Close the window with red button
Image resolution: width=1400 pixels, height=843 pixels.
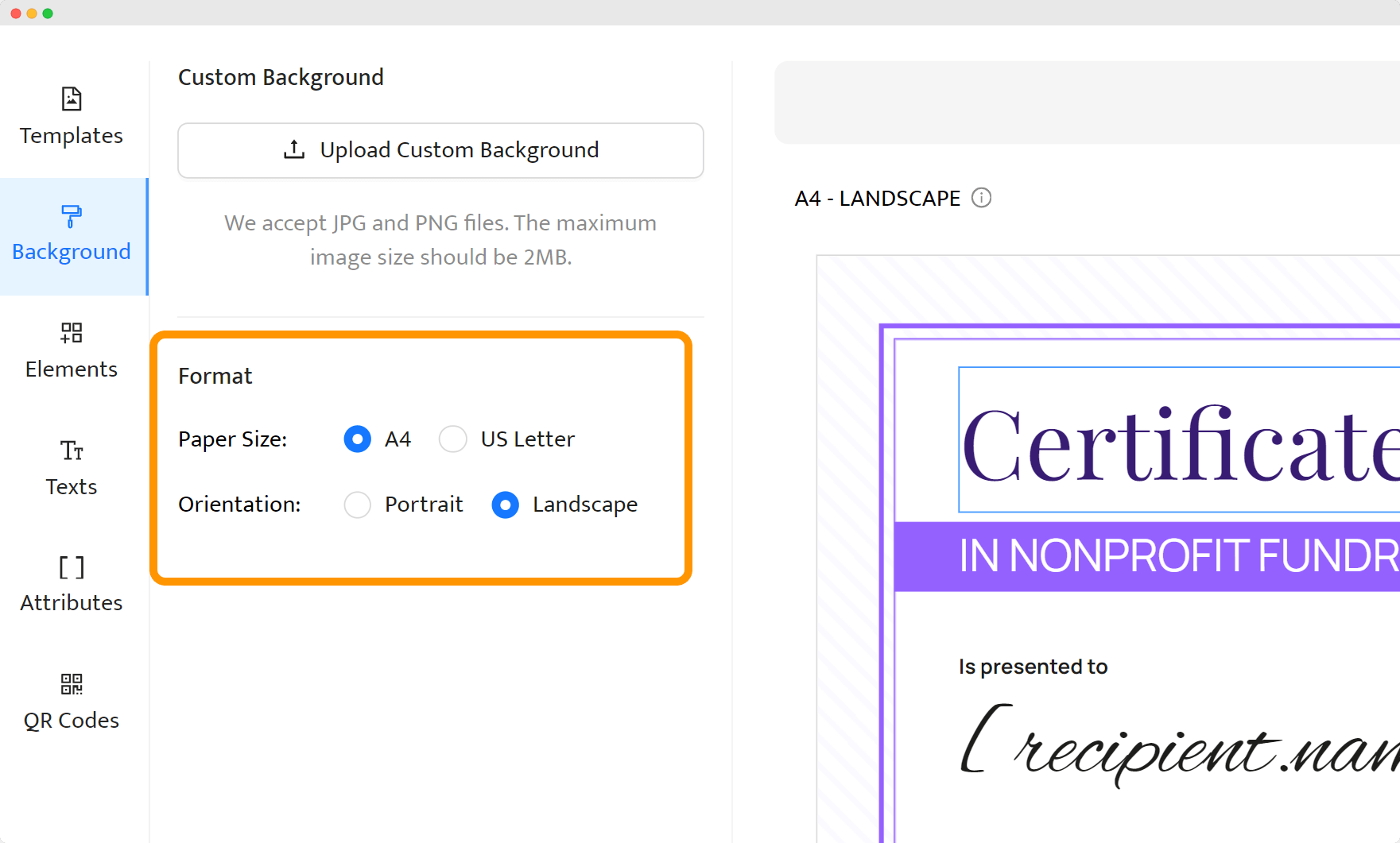(16, 14)
